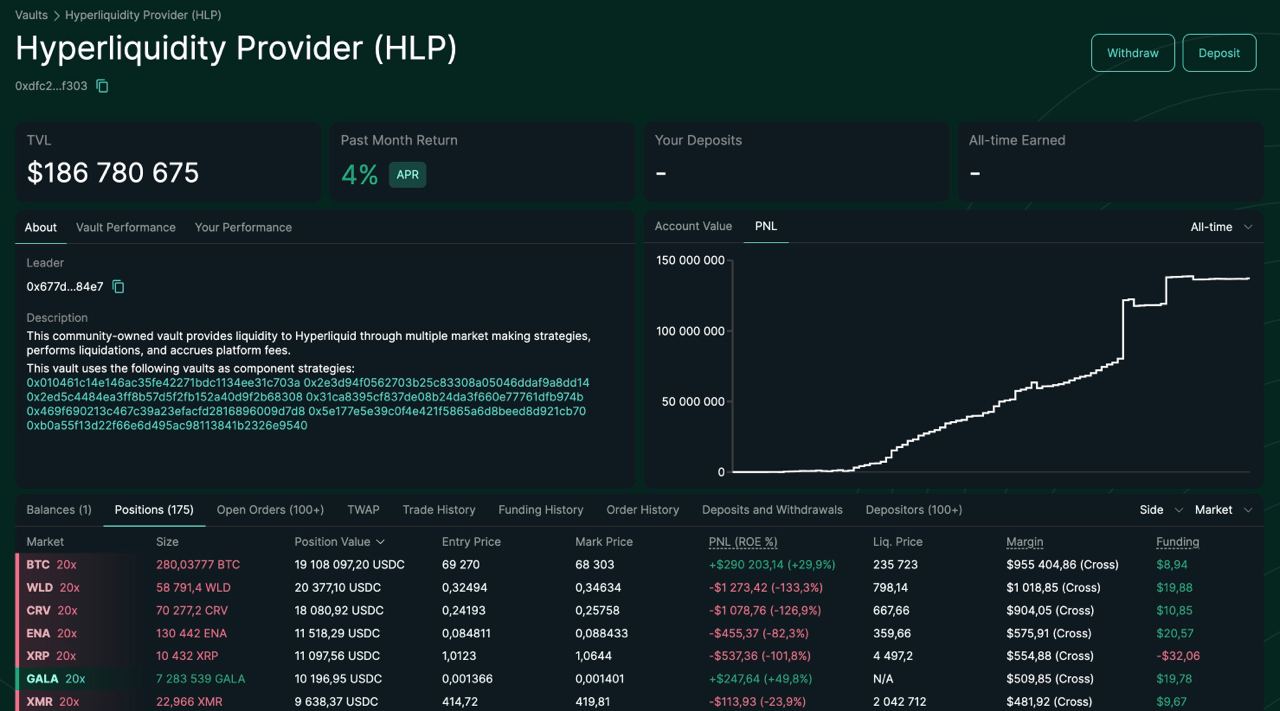The height and width of the screenshot is (711, 1280).
Task: Click the Withdraw button
Action: coord(1133,53)
